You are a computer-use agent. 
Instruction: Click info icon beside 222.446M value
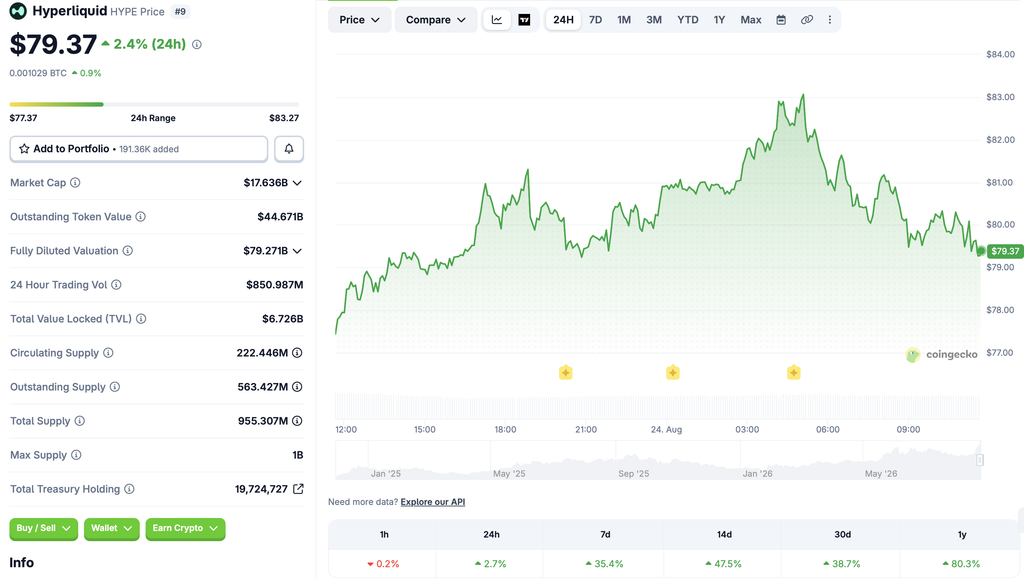pos(297,352)
